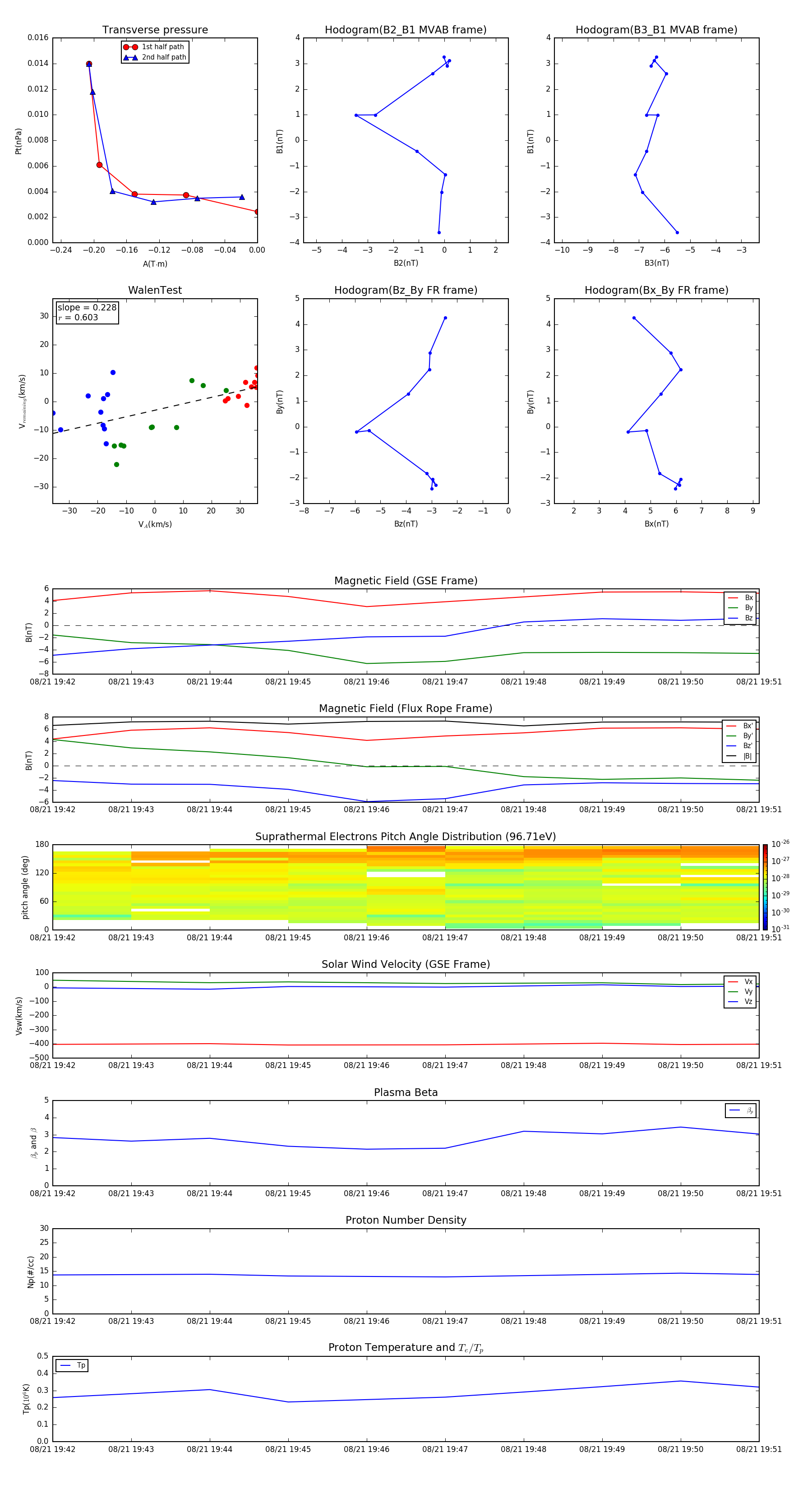Select the 'Np(#/cc)' y-axis label
The height and width of the screenshot is (1489, 812).
click(31, 1272)
